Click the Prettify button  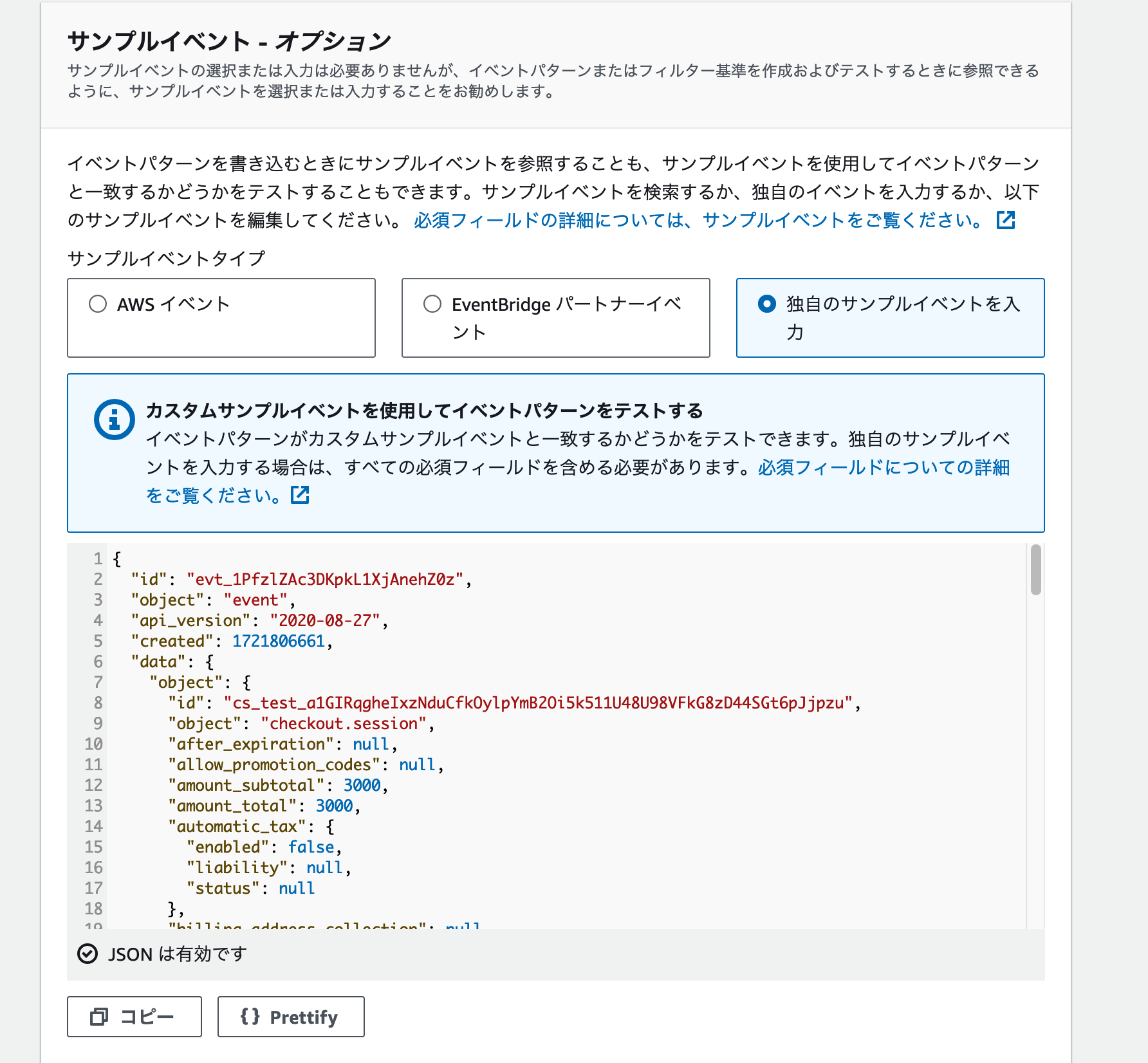[x=291, y=1017]
